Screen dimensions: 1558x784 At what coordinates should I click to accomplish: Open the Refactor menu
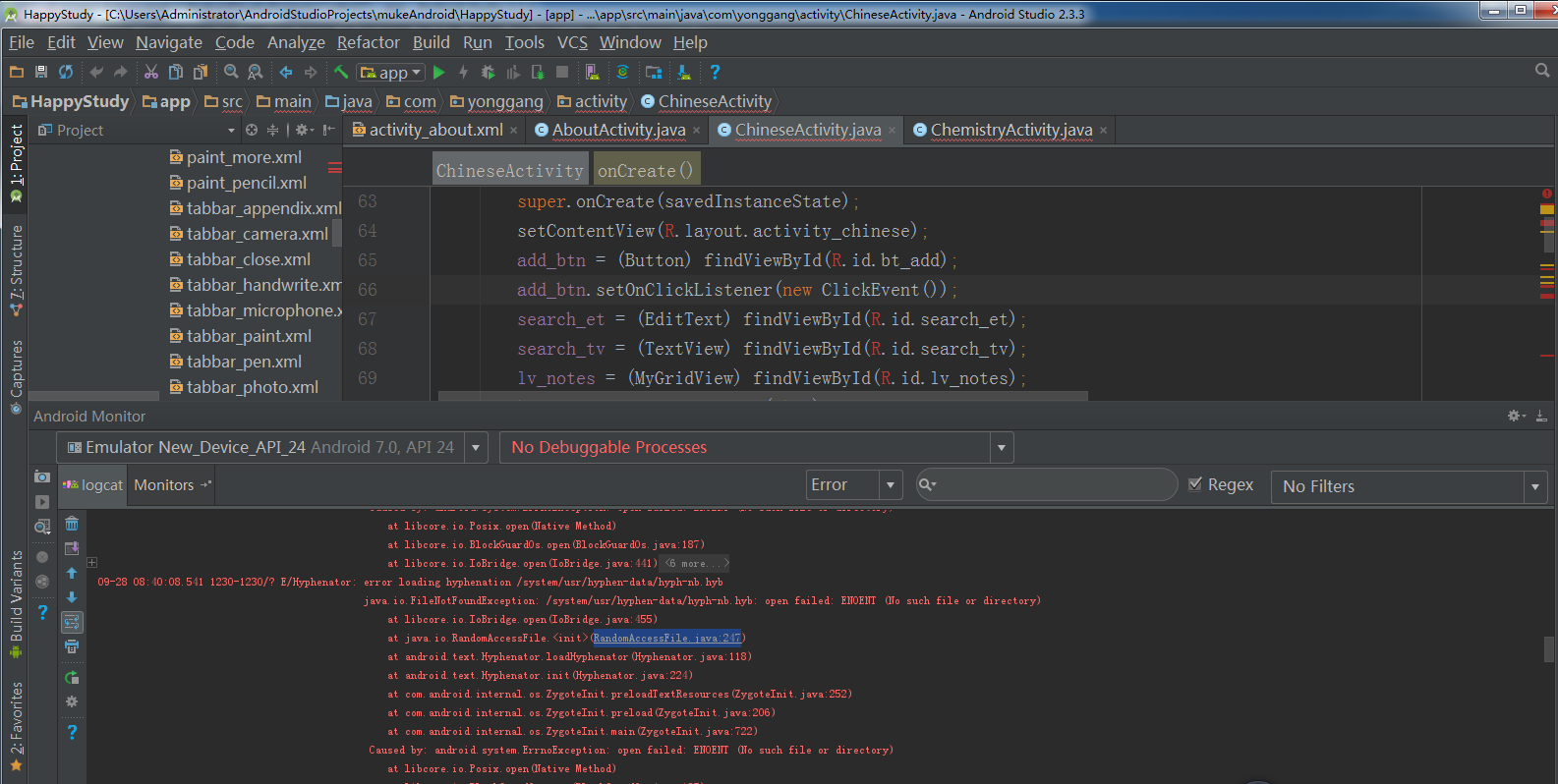369,42
